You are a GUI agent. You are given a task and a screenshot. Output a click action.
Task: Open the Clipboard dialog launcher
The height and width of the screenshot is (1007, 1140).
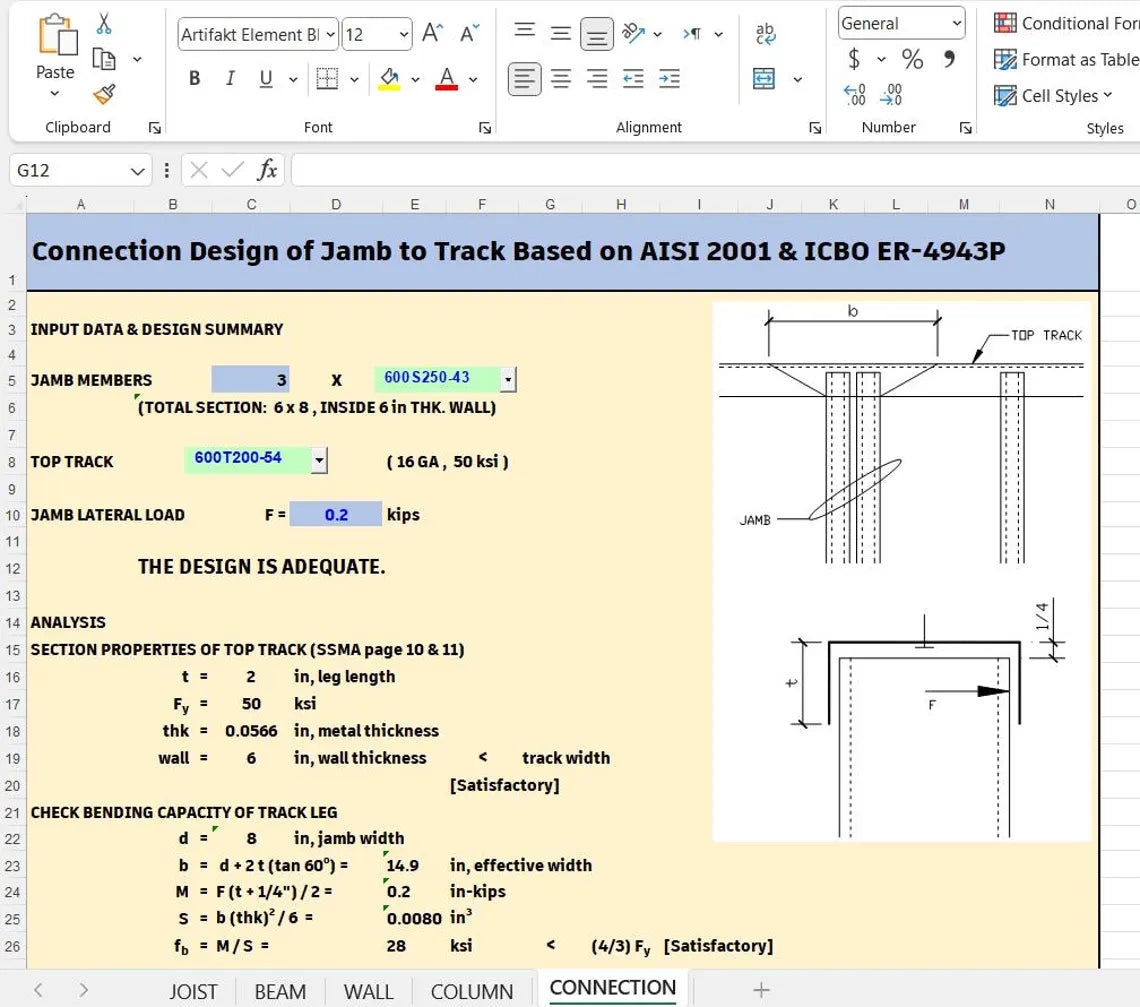pos(154,128)
